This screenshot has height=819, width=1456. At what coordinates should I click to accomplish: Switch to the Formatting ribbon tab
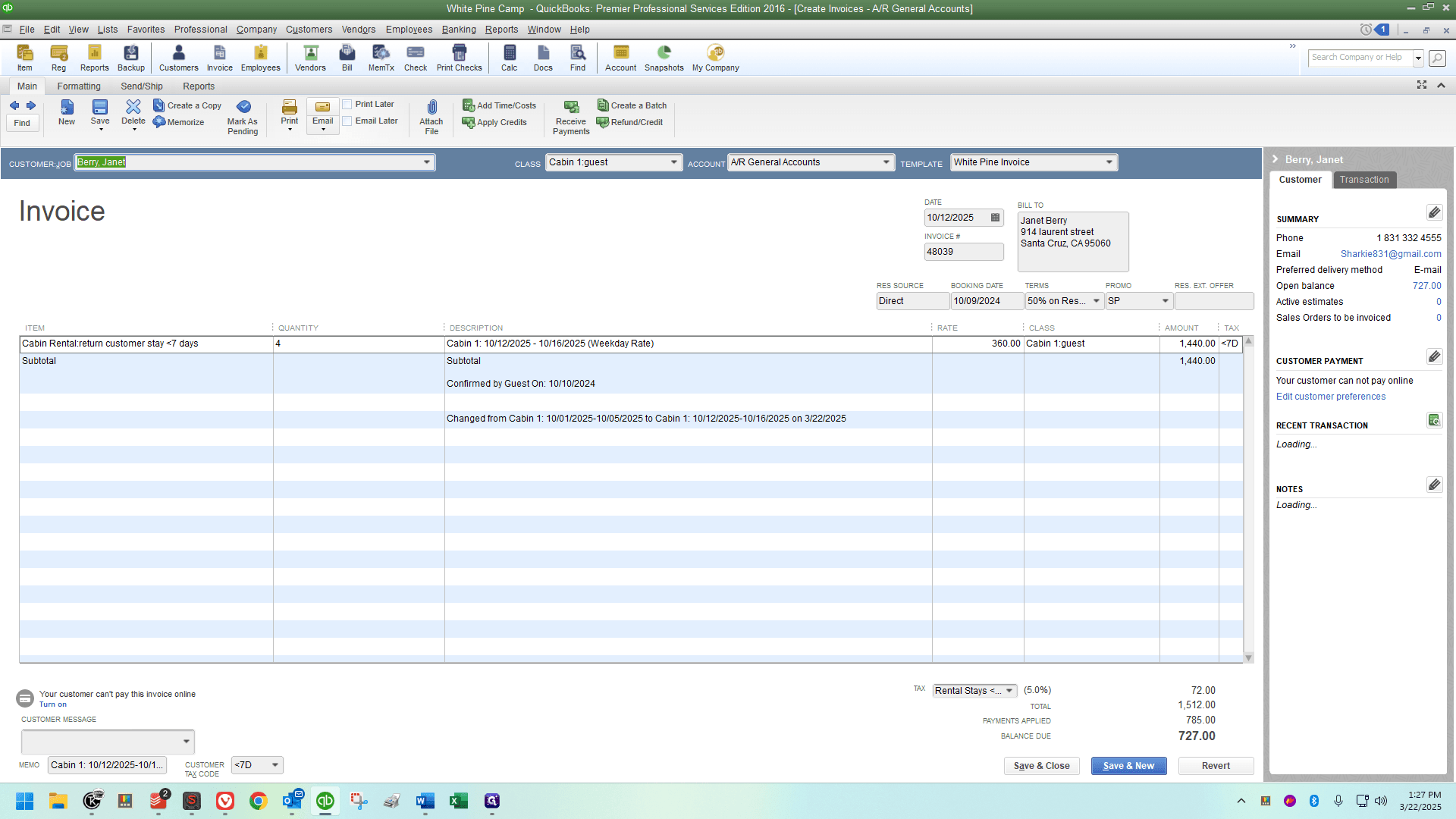(79, 86)
